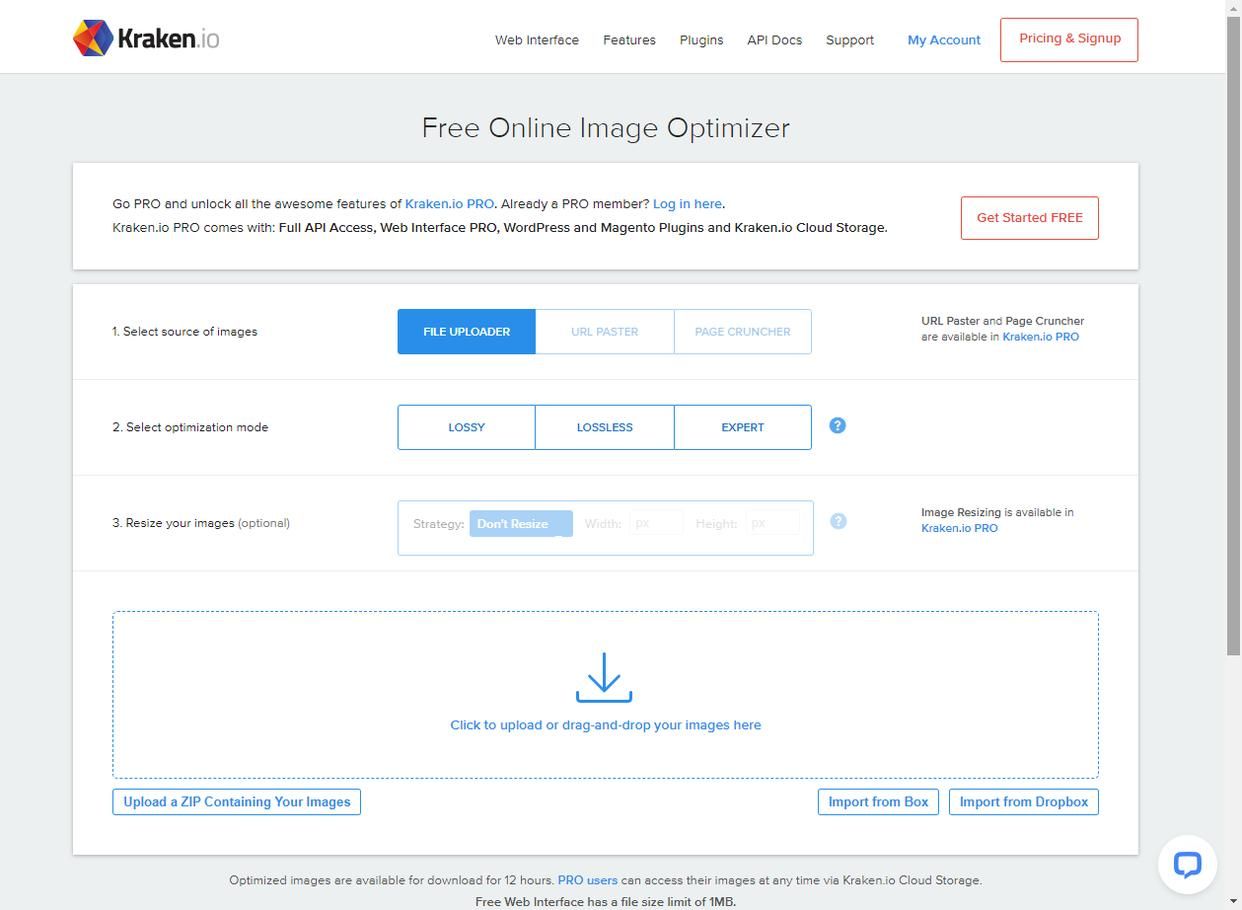This screenshot has width=1242, height=910.
Task: Click Pricing & Signup button
Action: (1069, 40)
